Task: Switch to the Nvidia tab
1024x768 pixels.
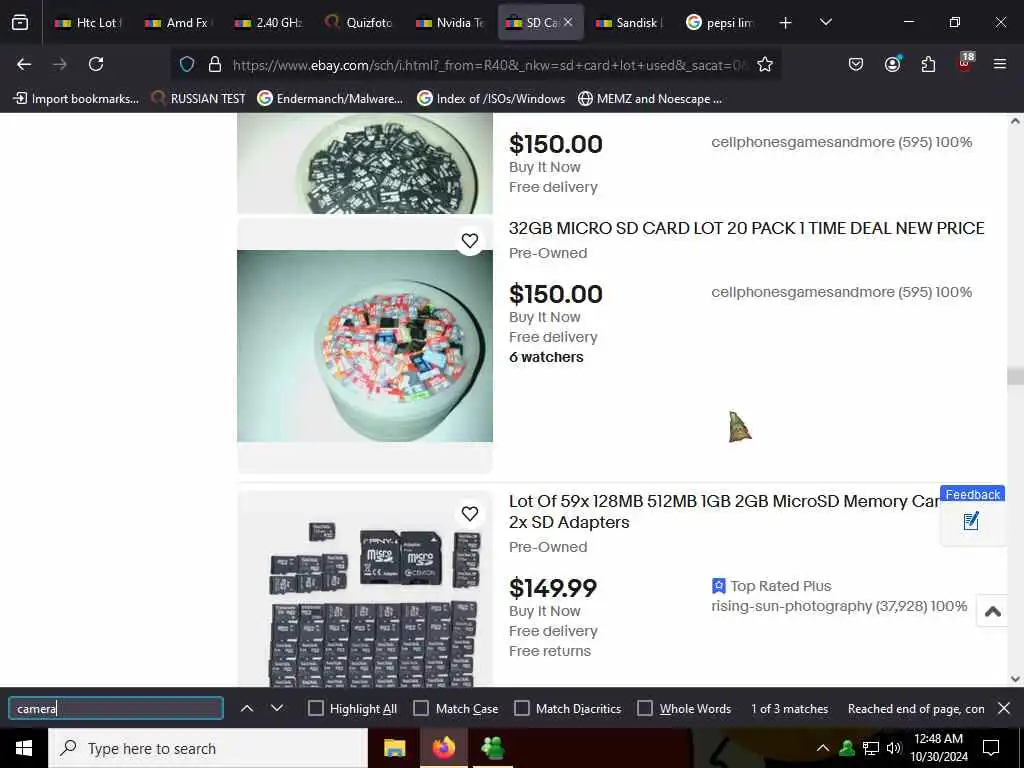Action: pos(451,23)
